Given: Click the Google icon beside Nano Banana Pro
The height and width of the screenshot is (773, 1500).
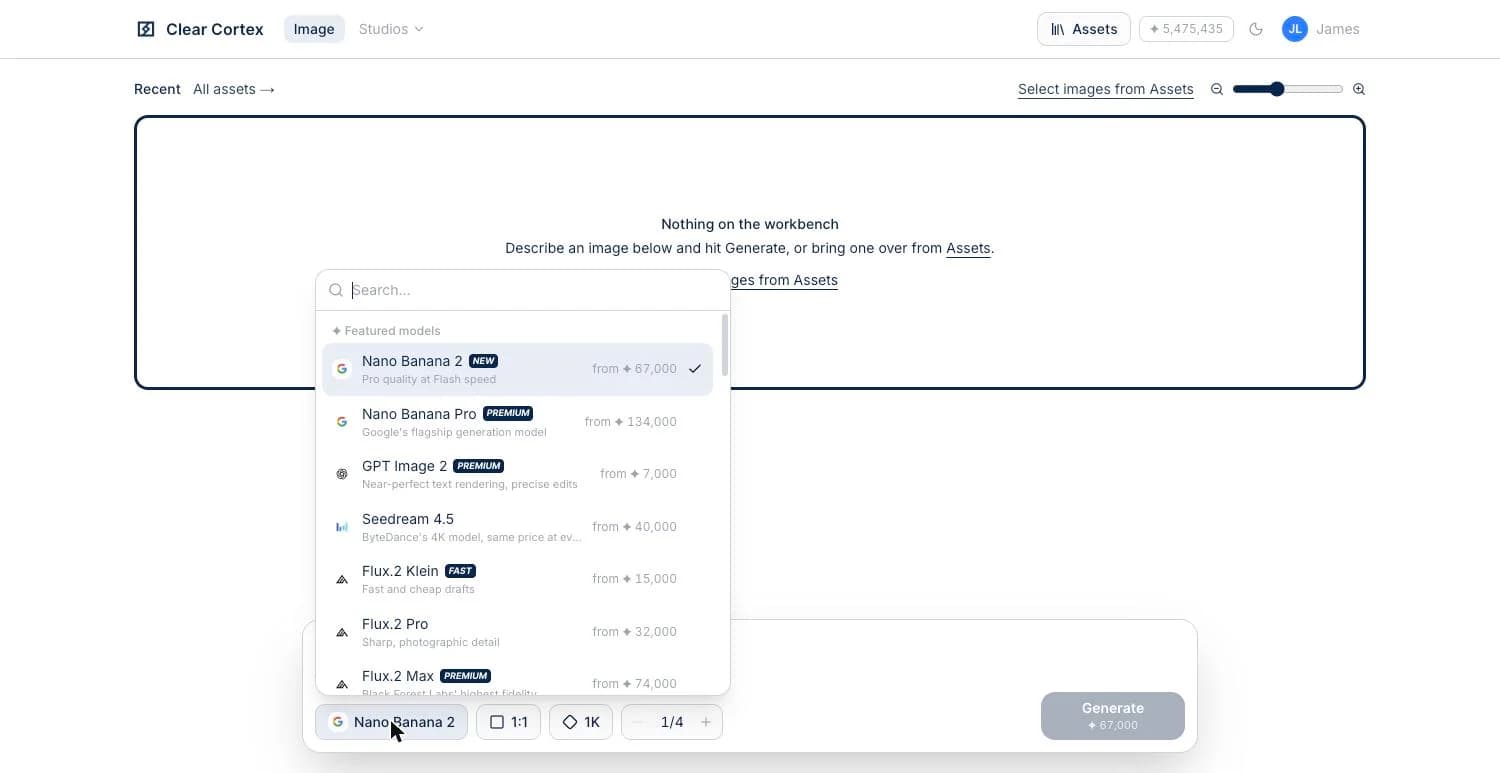Looking at the screenshot, I should pos(342,422).
